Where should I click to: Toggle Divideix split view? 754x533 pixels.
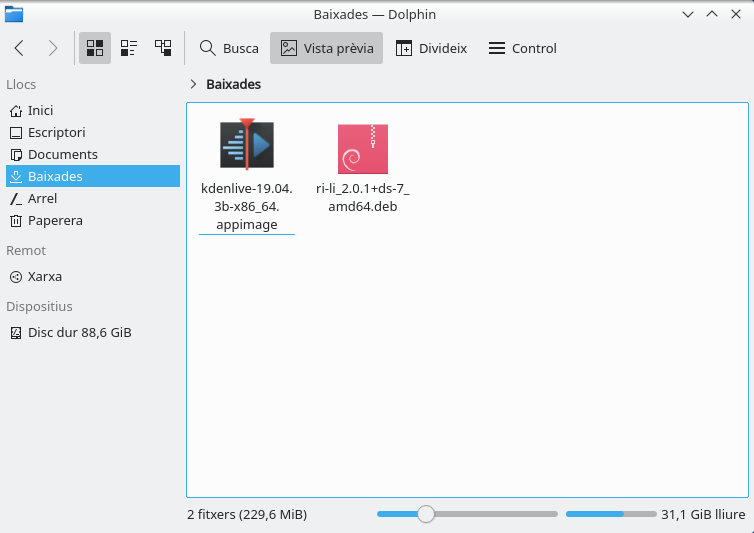(431, 48)
